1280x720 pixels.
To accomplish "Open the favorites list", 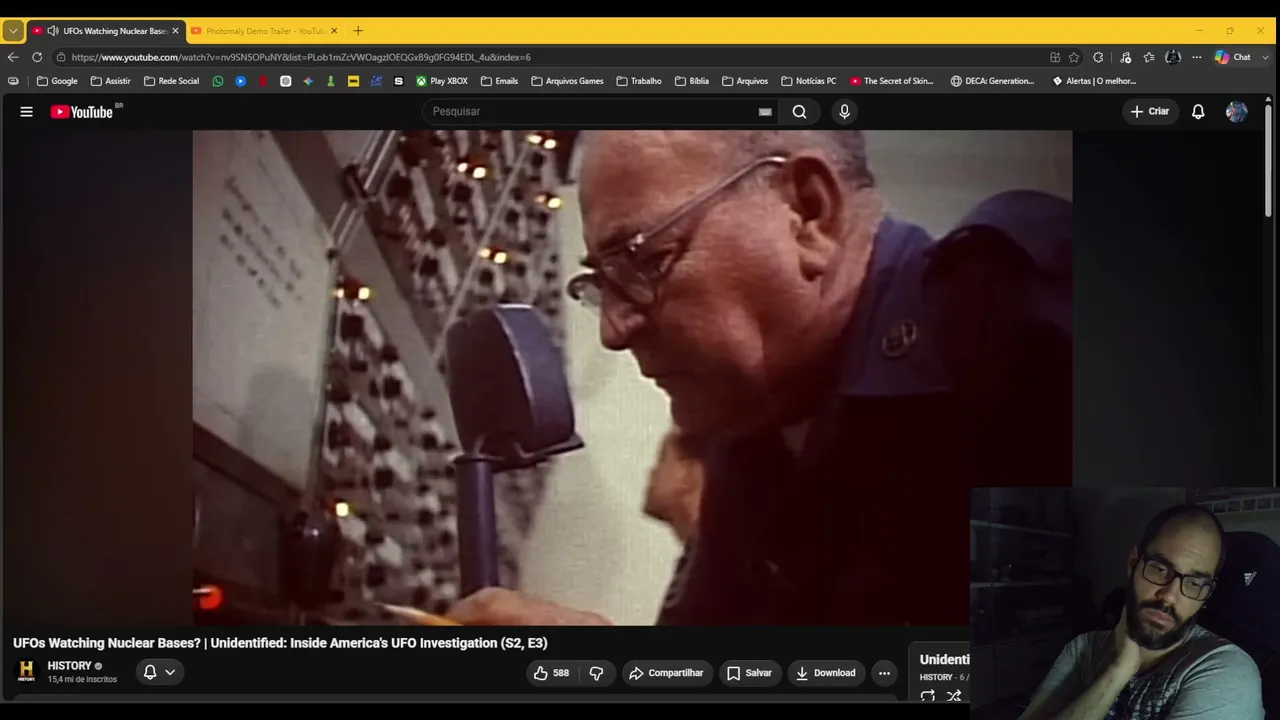I will click(x=1149, y=57).
